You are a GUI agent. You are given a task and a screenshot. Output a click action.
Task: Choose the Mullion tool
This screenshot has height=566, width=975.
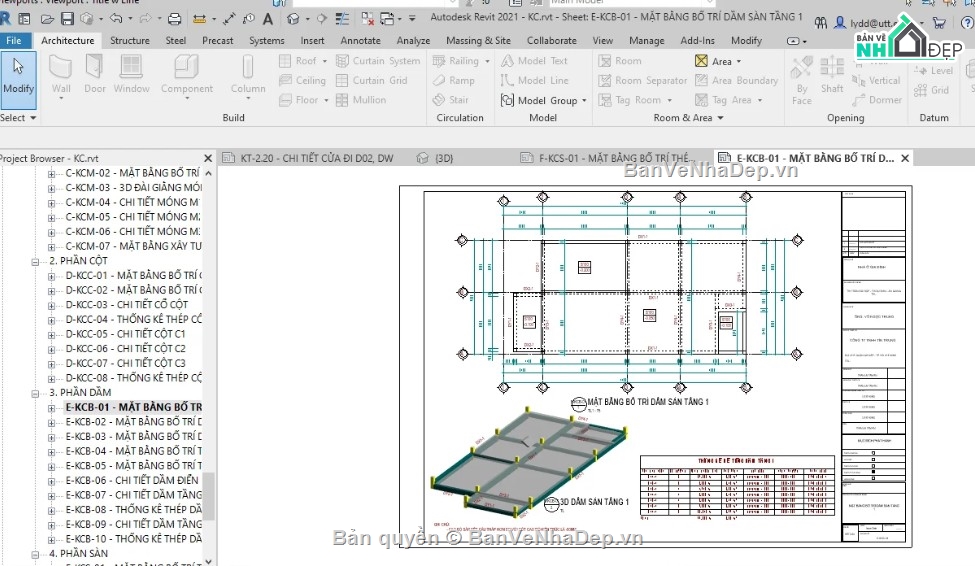pyautogui.click(x=361, y=100)
